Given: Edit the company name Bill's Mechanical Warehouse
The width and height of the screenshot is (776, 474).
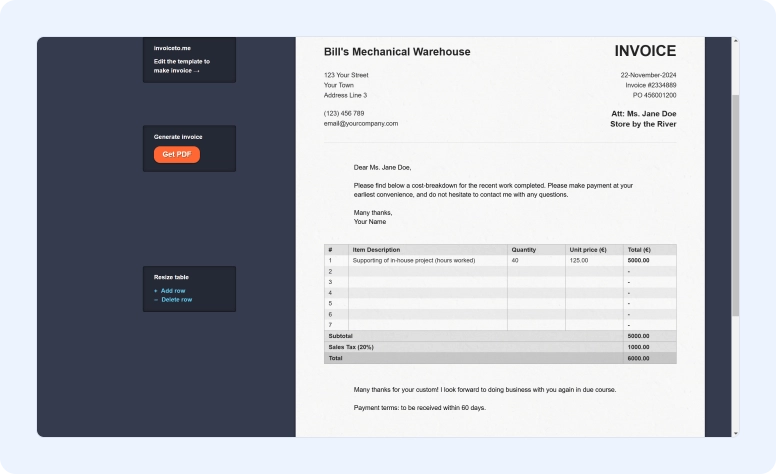Looking at the screenshot, I should (397, 52).
